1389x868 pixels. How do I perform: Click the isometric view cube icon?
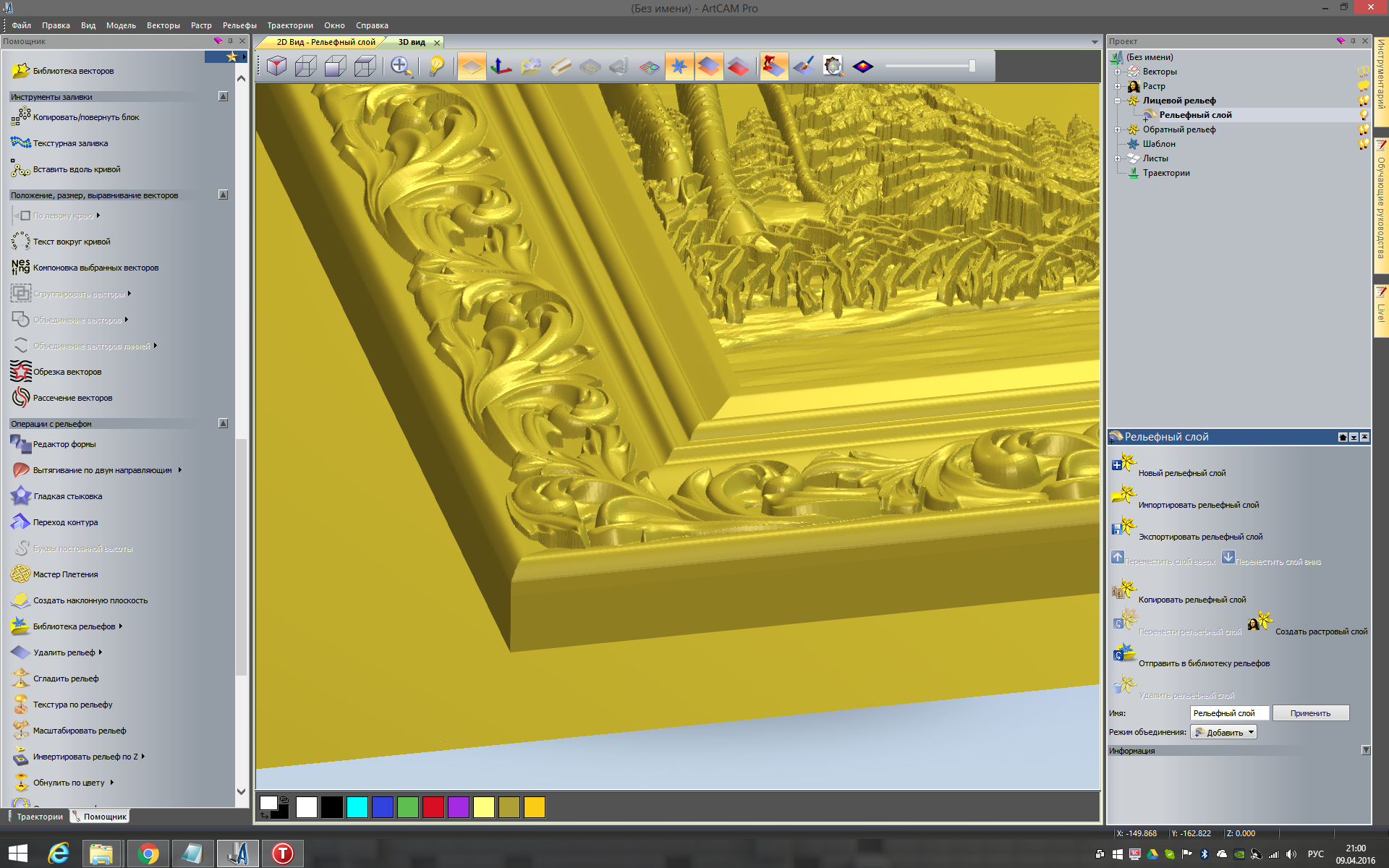276,67
